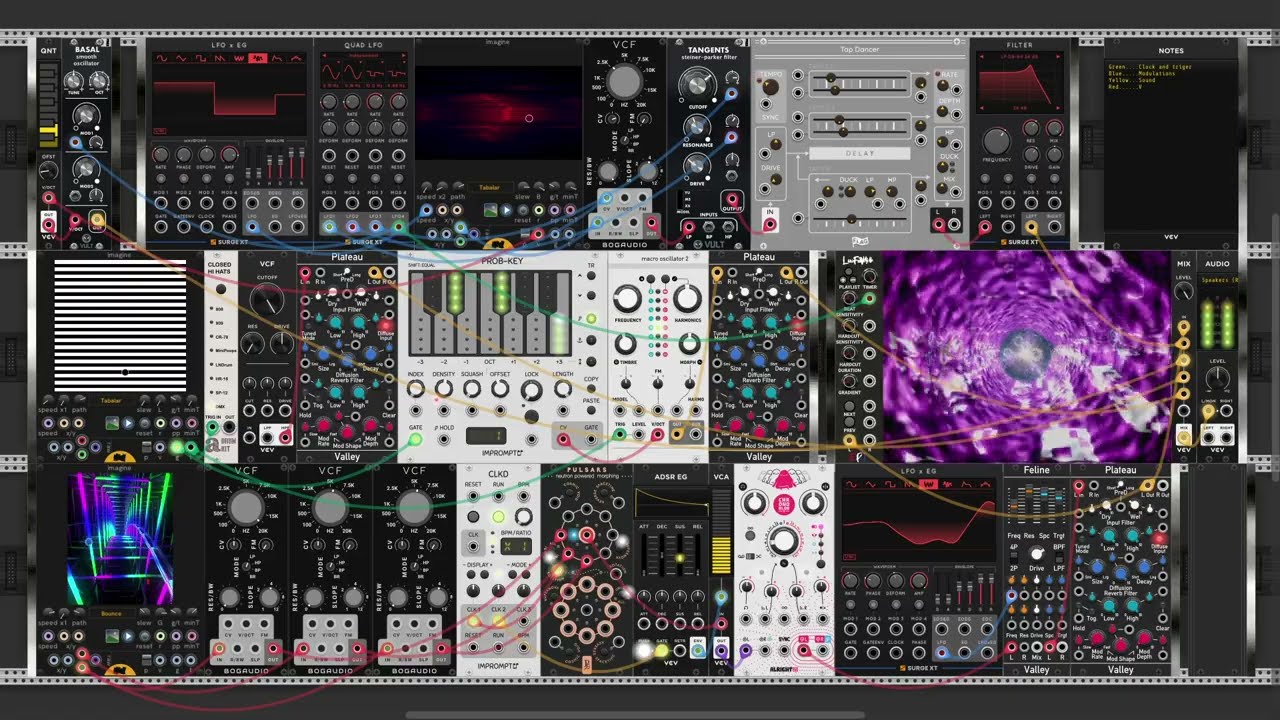The height and width of the screenshot is (720, 1280).
Task: Open the Tabalar selector on the red-image Imagine module
Action: tap(489, 187)
